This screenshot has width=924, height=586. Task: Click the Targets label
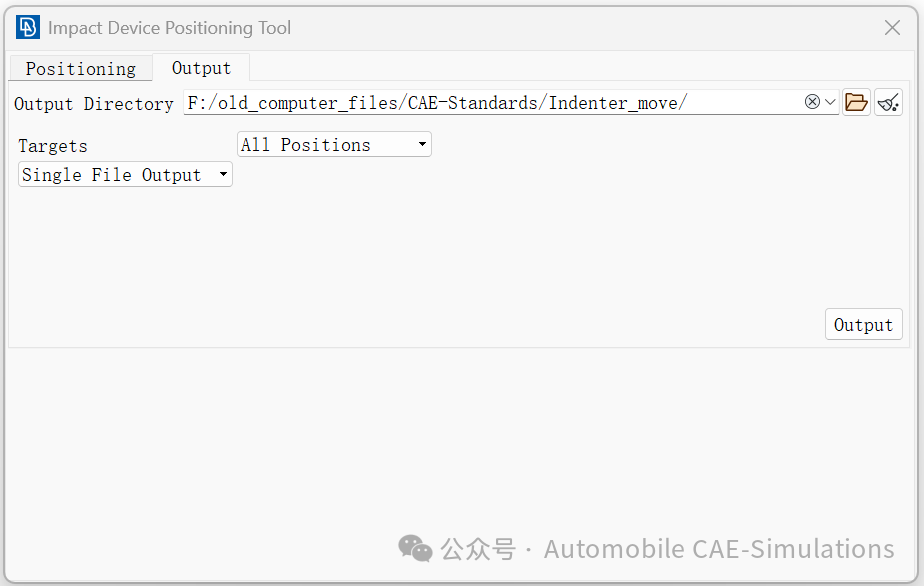52,146
